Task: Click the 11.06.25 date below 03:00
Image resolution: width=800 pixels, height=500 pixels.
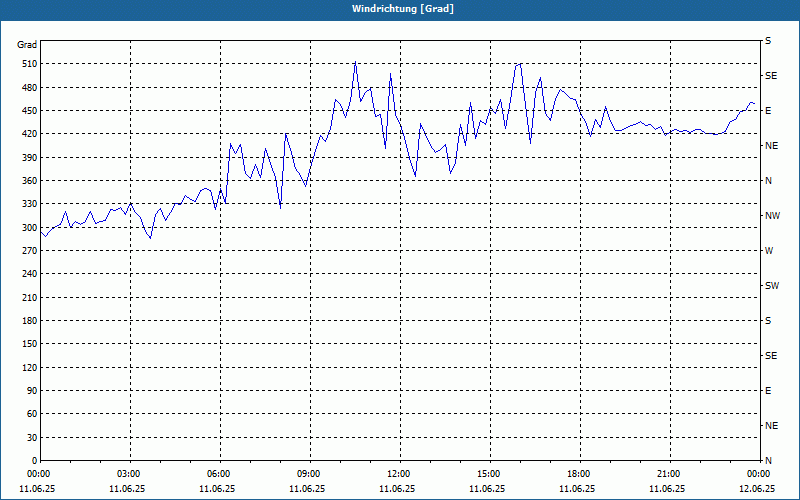Action: 127,489
